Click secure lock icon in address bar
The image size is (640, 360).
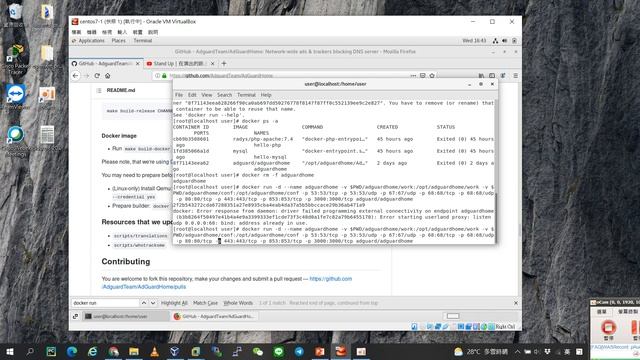pos(164,76)
